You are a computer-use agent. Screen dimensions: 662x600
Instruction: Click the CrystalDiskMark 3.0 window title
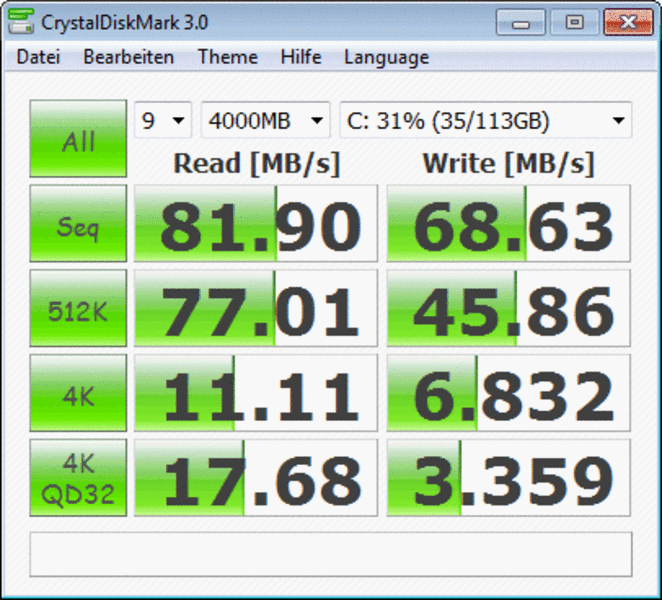[x=125, y=22]
